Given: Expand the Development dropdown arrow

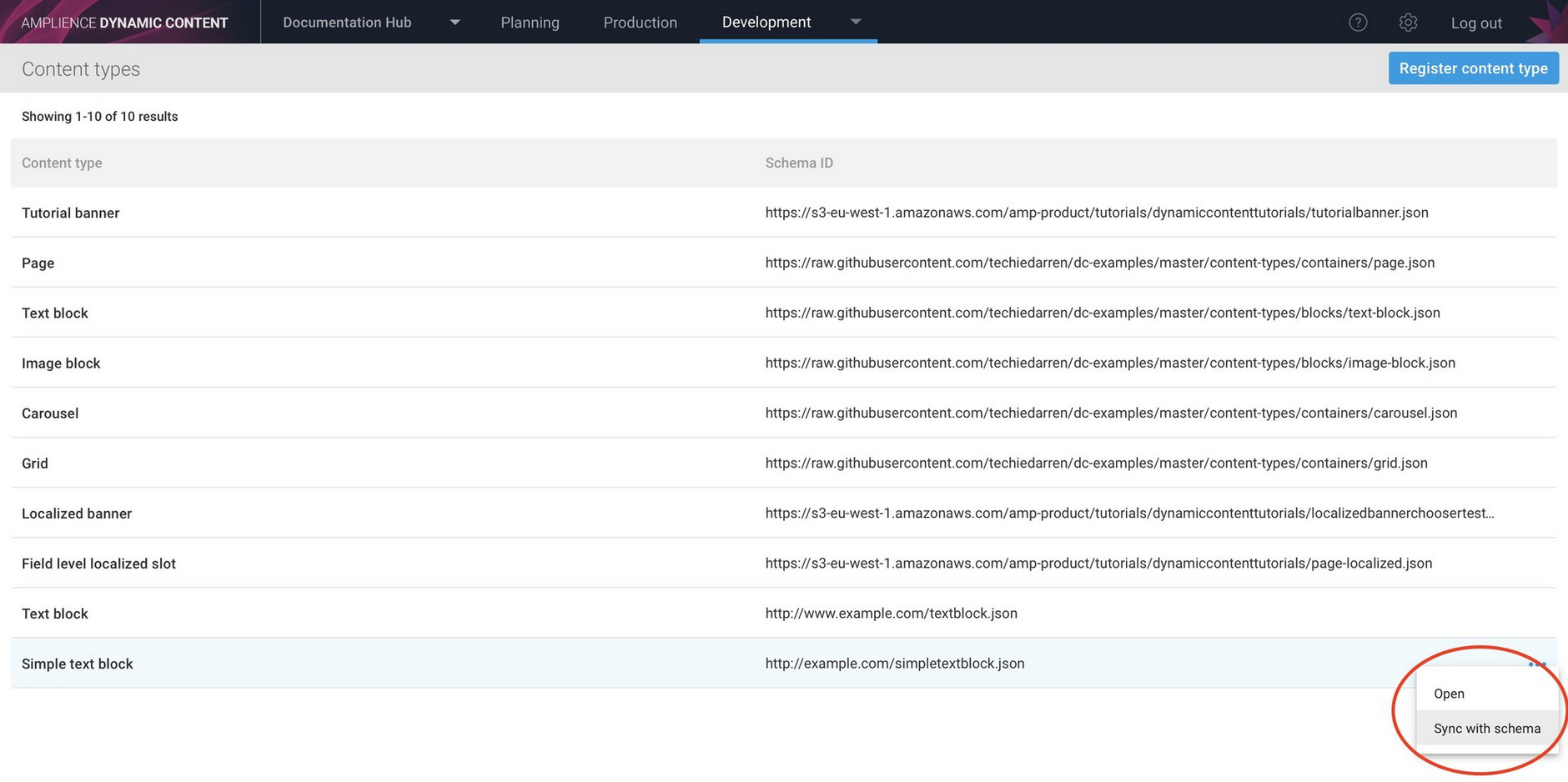Looking at the screenshot, I should pos(856,23).
